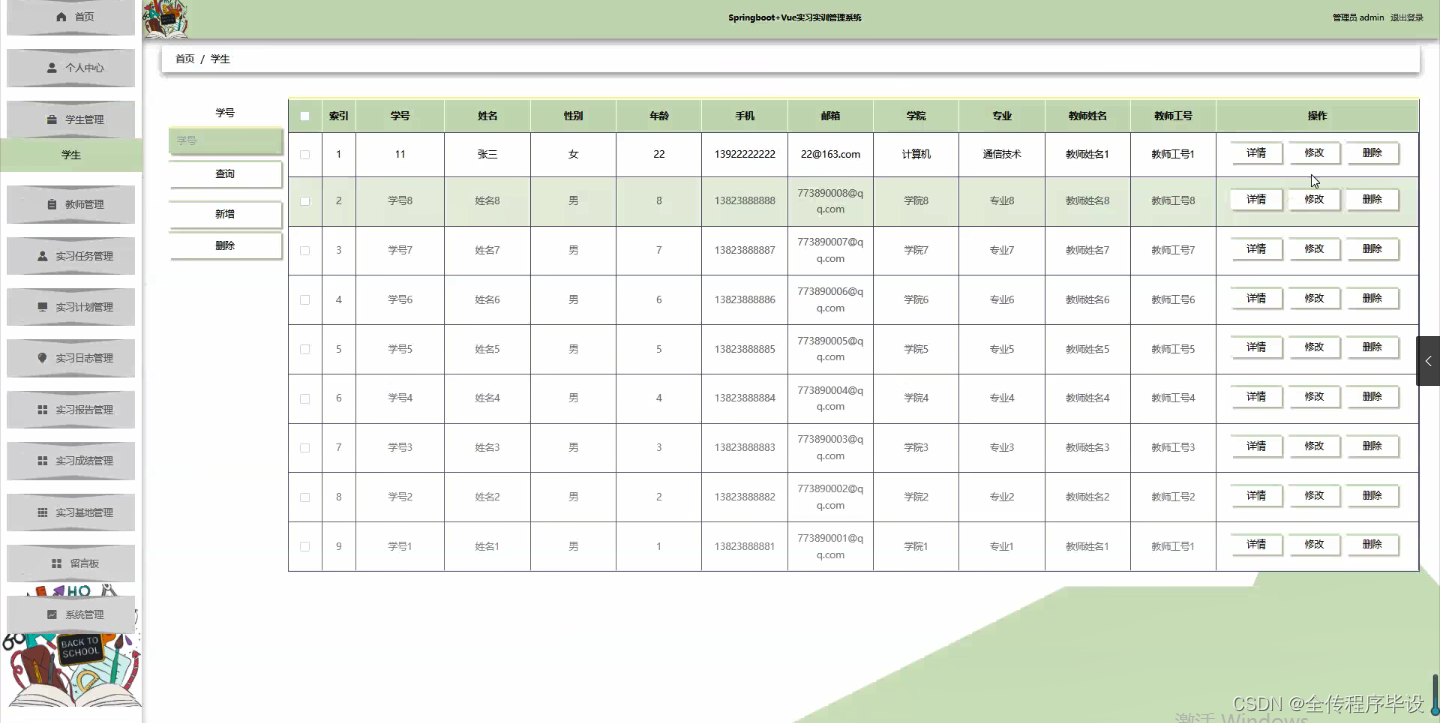Click the 姓名 column header
This screenshot has width=1440, height=723.
487,116
